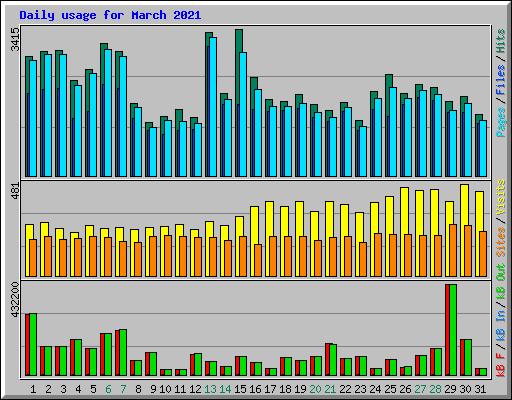The height and width of the screenshot is (400, 512).
Task: Click day label 31 on the x-axis
Action: (x=480, y=389)
